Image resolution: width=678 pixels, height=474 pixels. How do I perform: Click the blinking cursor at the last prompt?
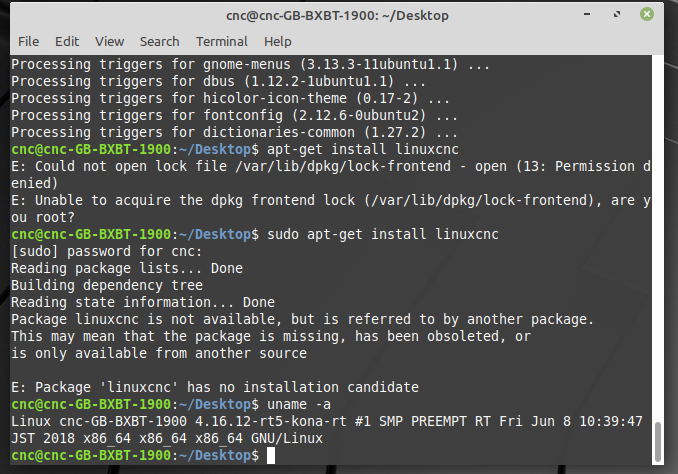[271, 455]
